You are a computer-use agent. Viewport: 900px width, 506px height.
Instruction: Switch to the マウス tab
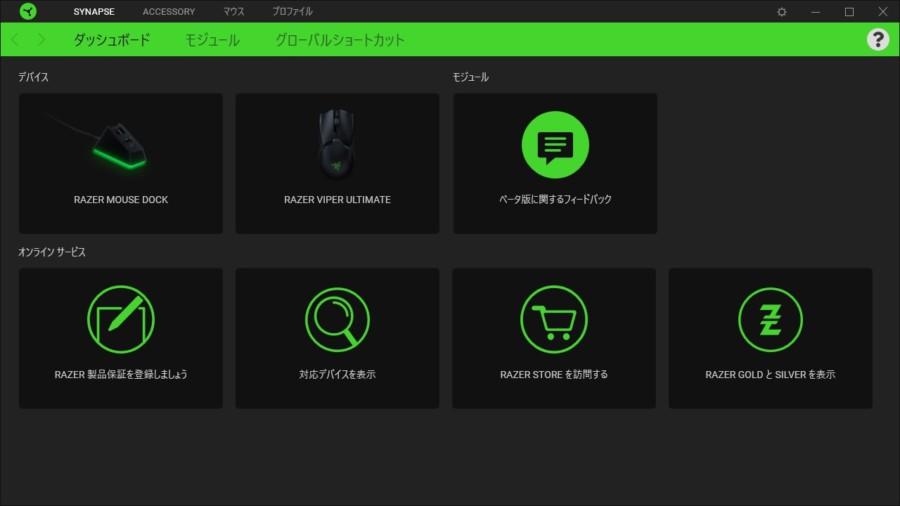(233, 12)
